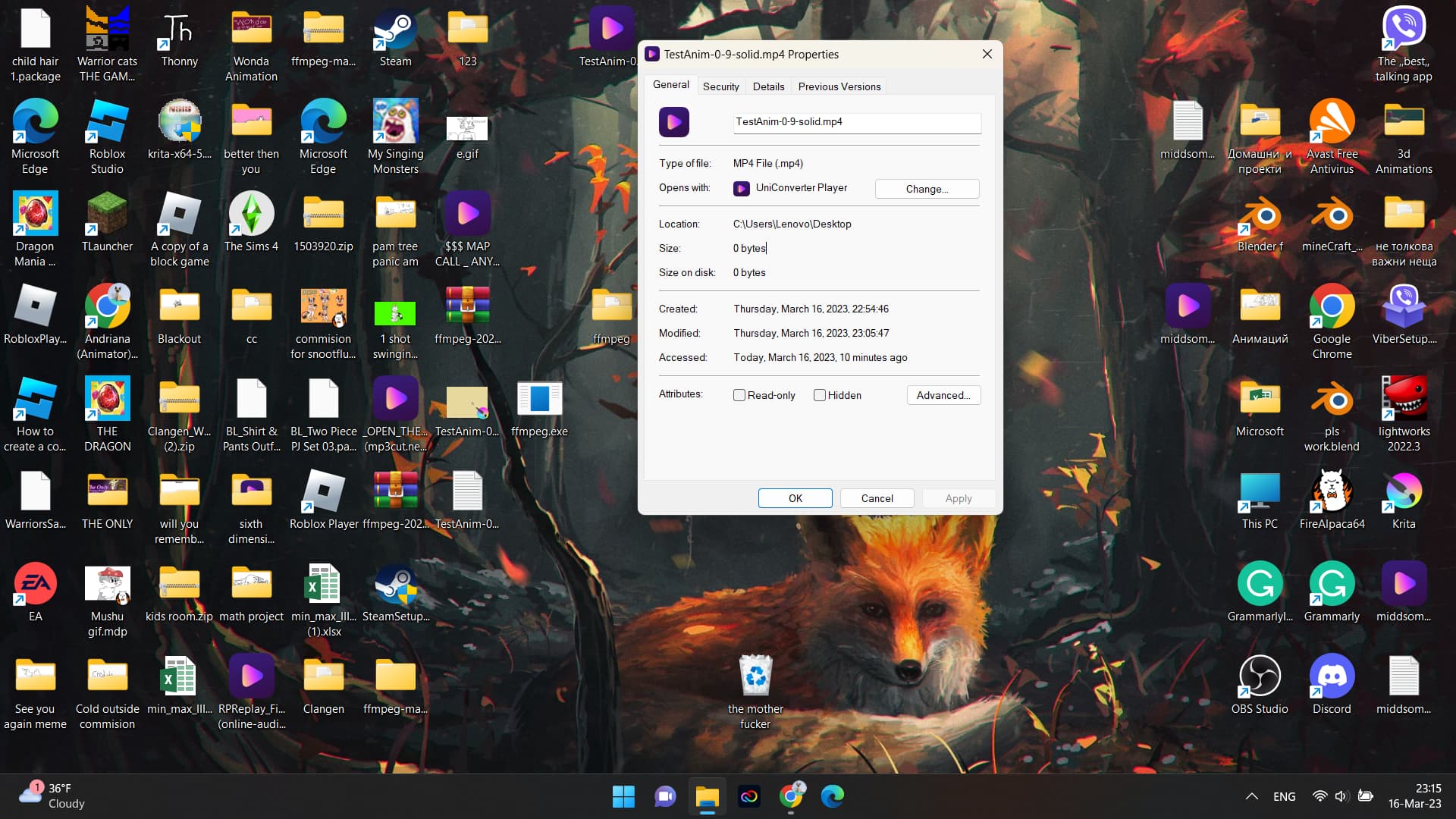
Task: Click the file name text field
Action: coord(856,122)
